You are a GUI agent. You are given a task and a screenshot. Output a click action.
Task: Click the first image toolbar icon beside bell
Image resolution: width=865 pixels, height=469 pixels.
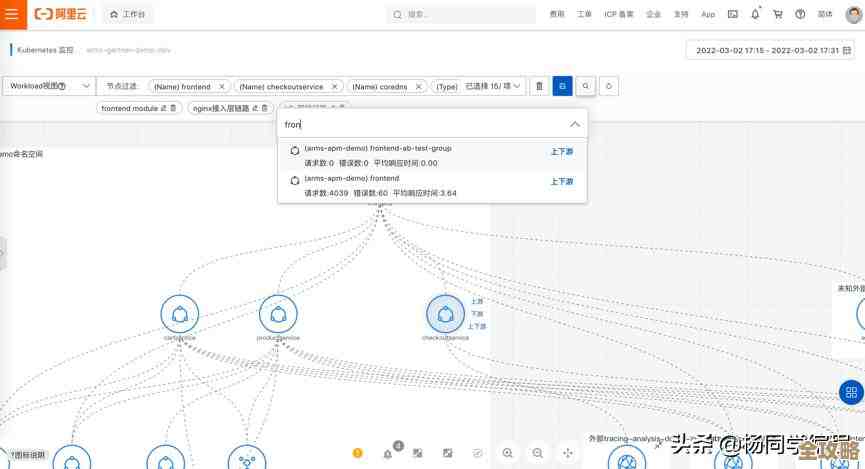[418, 453]
